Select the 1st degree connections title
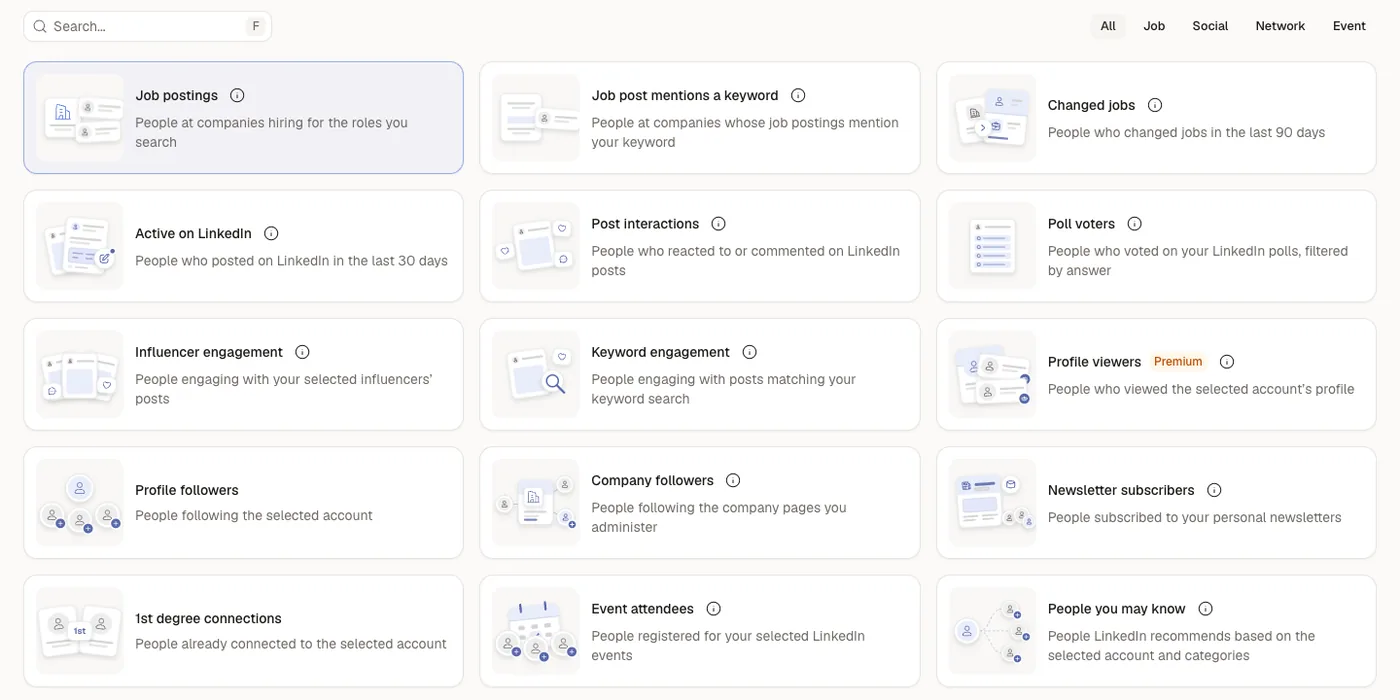 208,618
